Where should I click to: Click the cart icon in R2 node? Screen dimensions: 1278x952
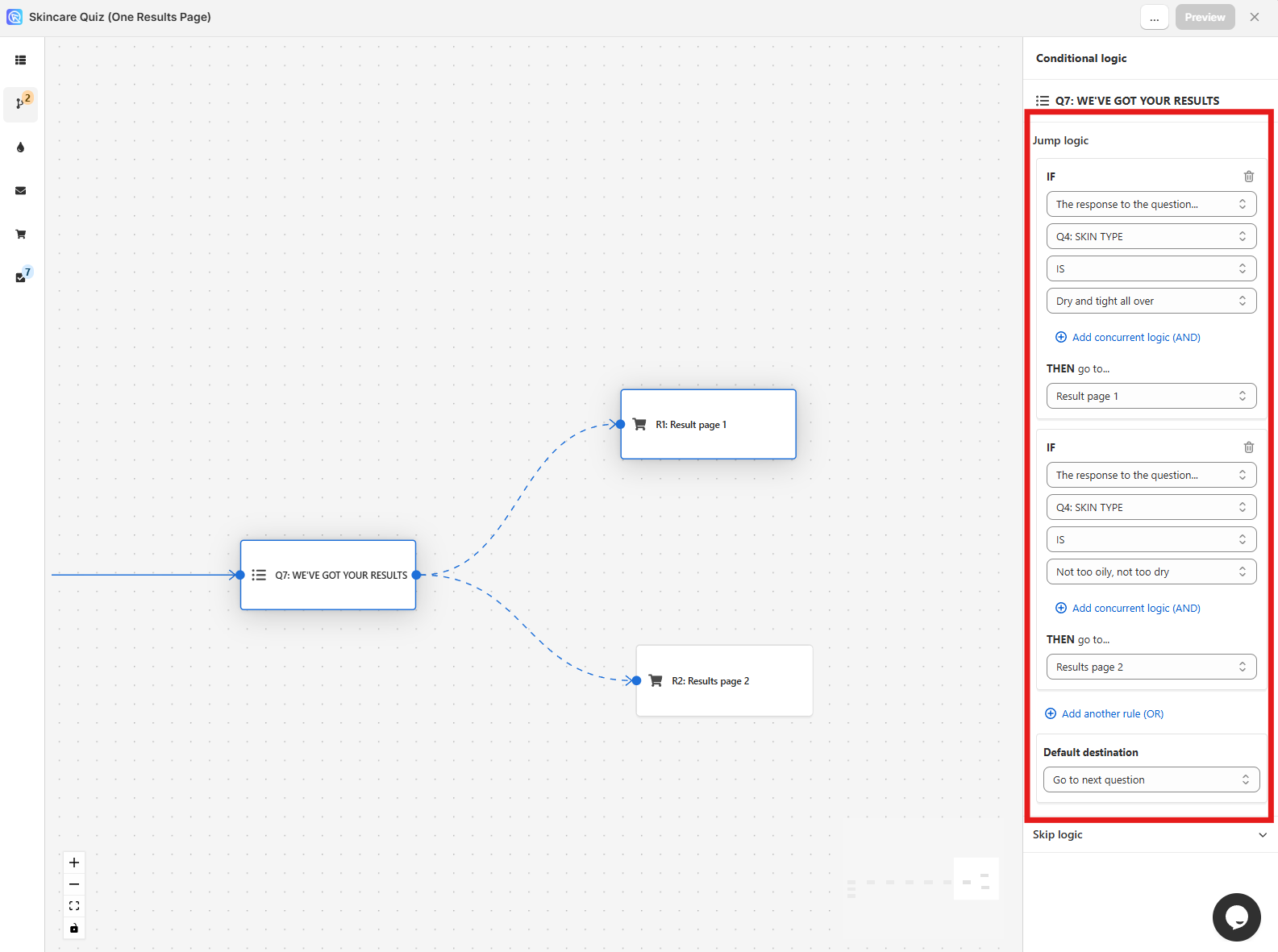click(x=656, y=680)
